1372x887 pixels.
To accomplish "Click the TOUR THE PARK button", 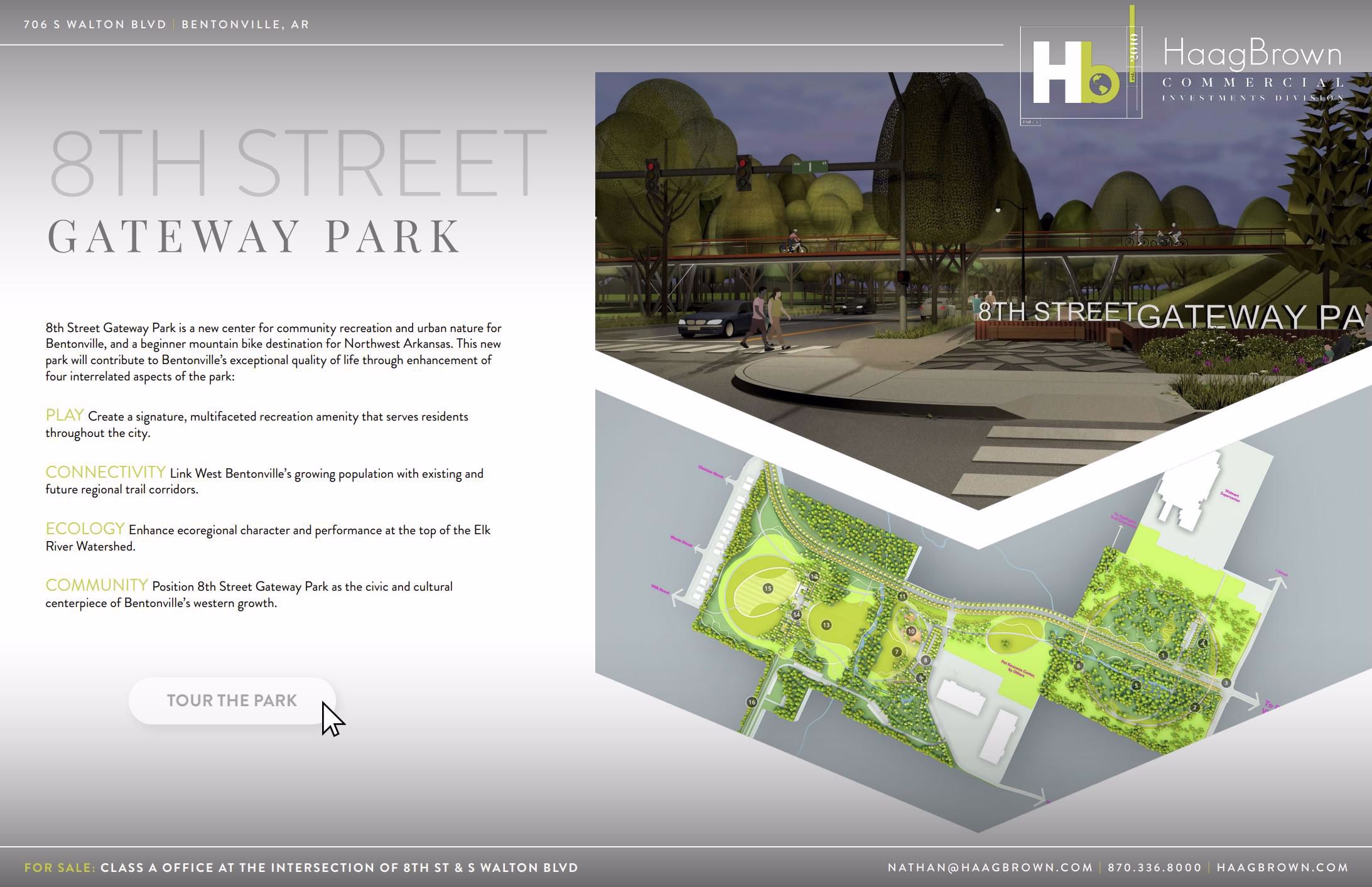I will (232, 701).
